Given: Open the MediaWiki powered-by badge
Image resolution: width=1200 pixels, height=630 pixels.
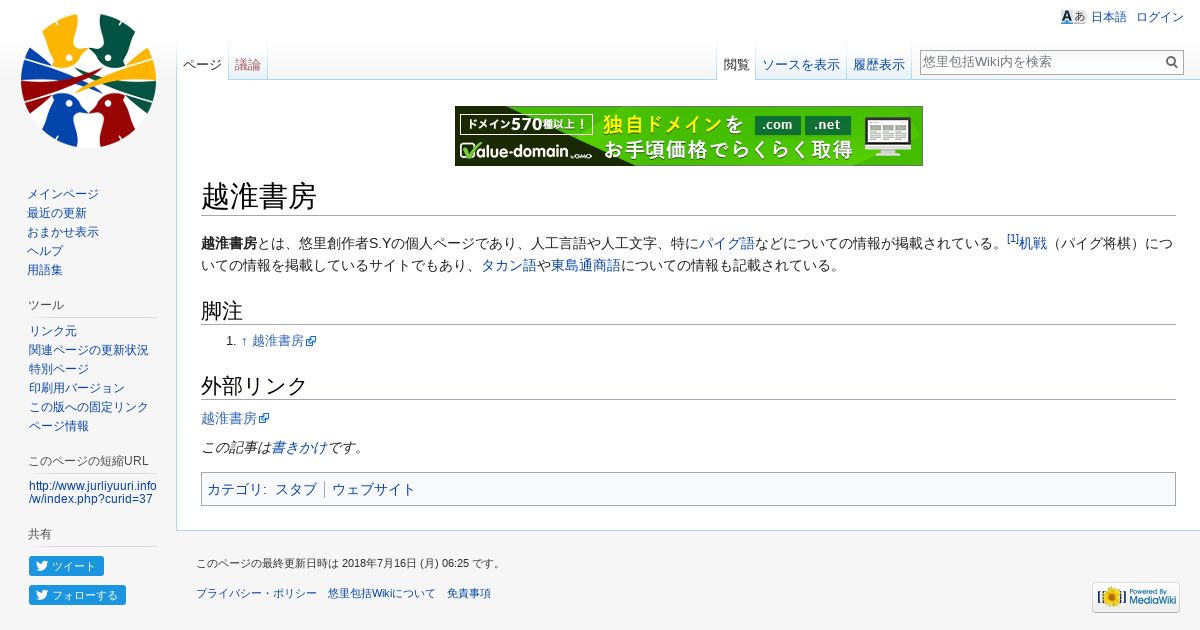Looking at the screenshot, I should click(x=1136, y=597).
